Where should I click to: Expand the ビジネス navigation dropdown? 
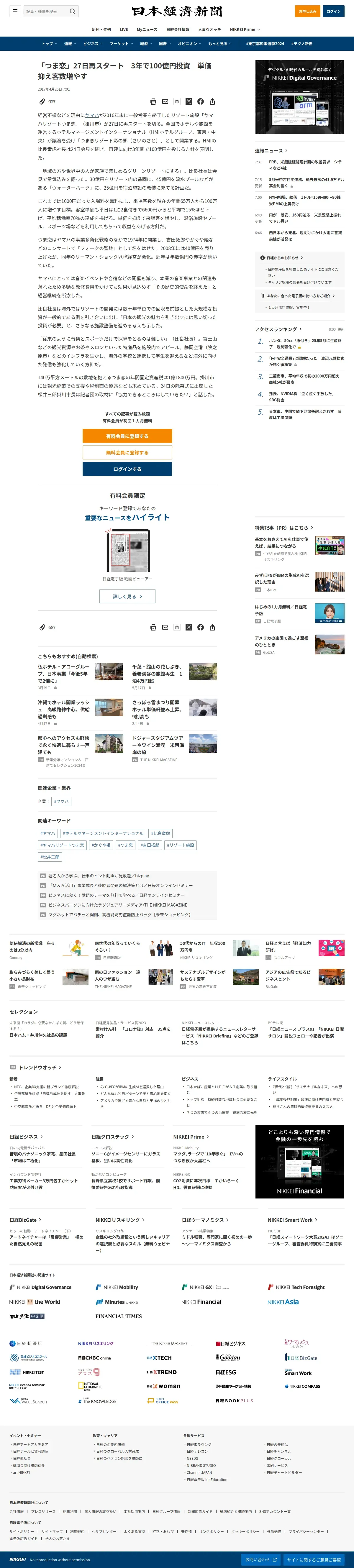93,44
